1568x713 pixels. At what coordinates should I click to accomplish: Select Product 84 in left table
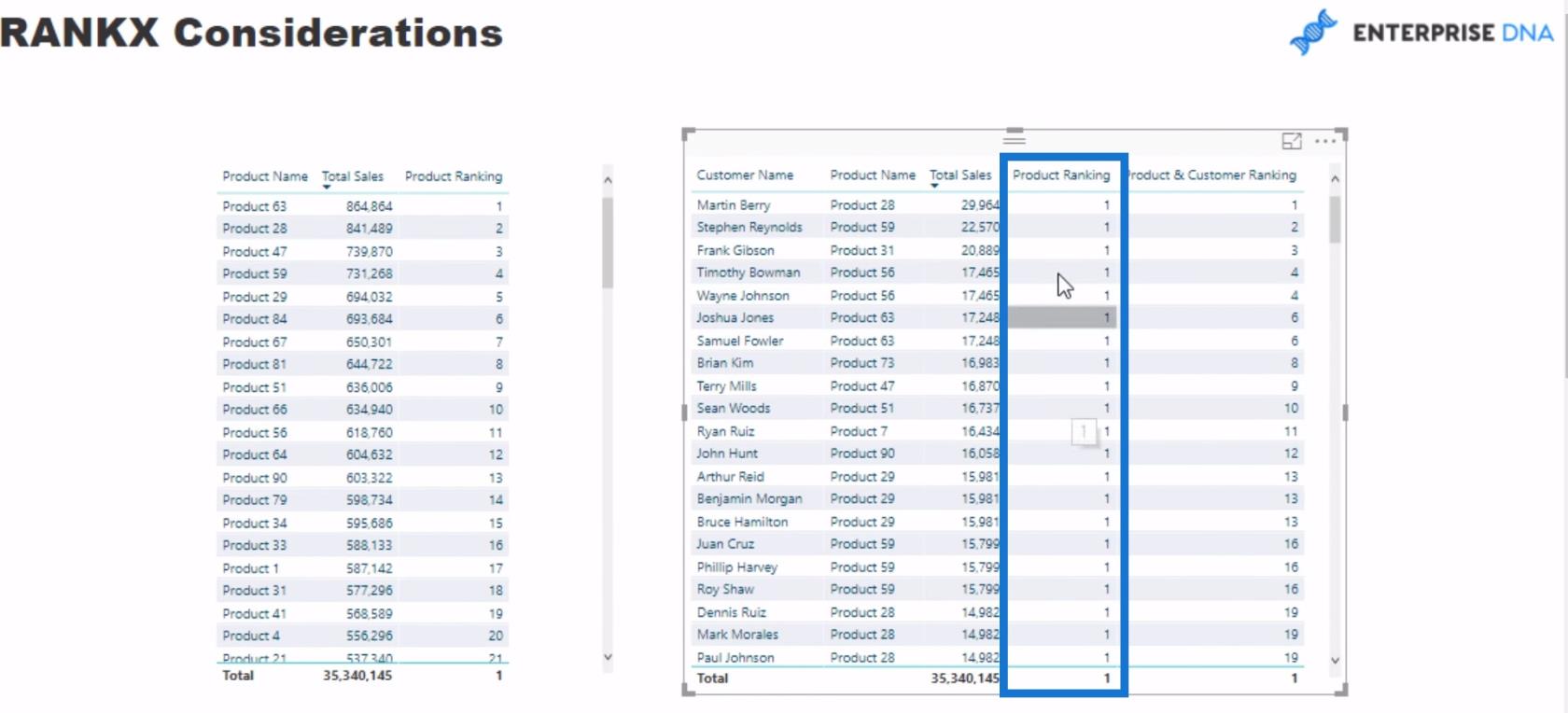click(255, 319)
